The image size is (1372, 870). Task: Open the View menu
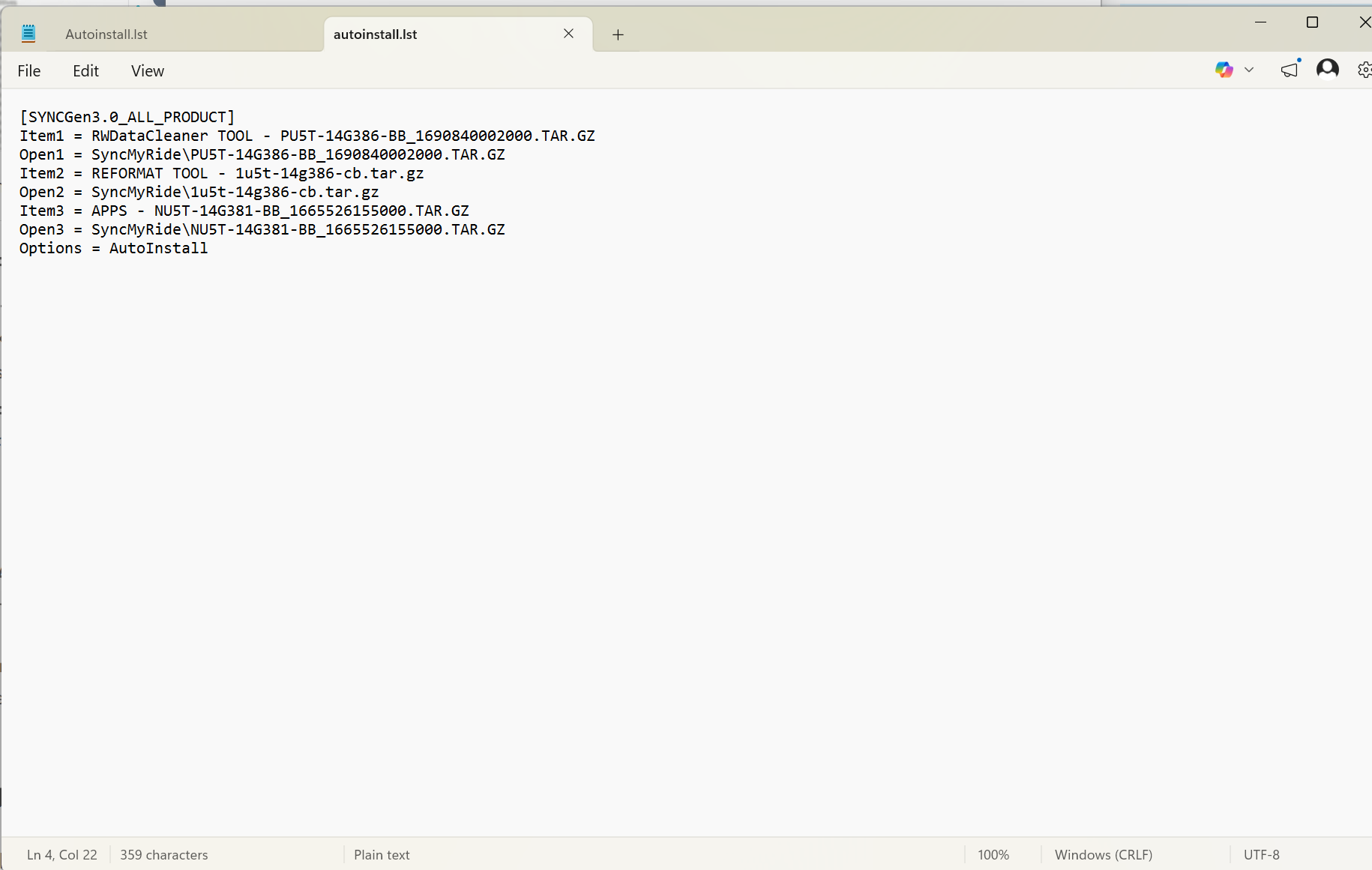[x=148, y=71]
